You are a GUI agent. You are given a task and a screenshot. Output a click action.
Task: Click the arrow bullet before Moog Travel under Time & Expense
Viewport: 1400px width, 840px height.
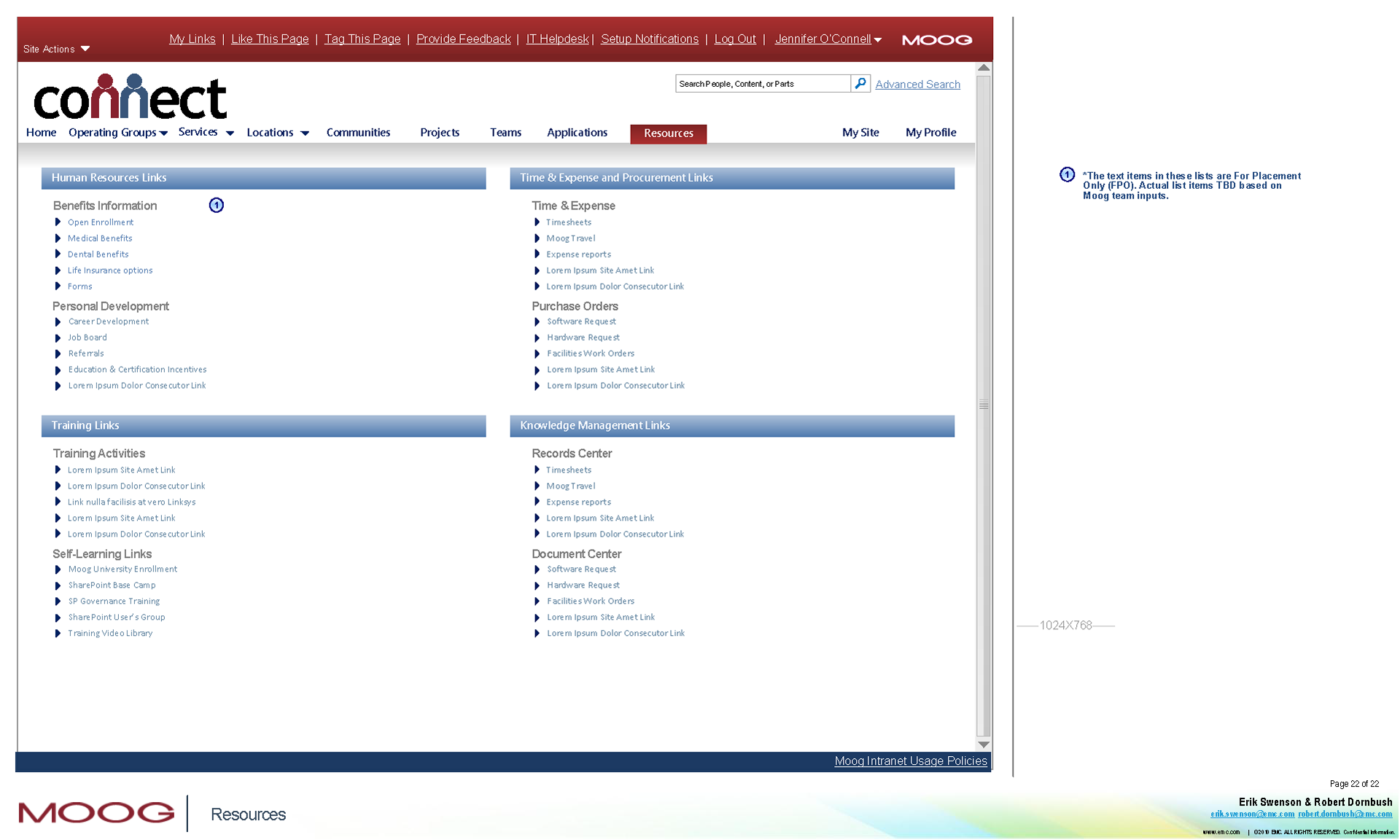point(537,238)
